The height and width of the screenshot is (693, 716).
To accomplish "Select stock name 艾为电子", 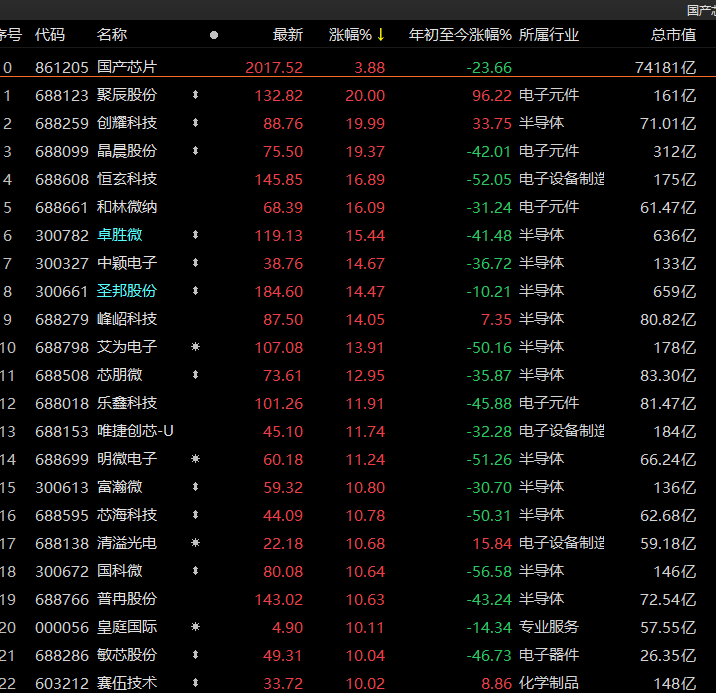I will pos(127,347).
